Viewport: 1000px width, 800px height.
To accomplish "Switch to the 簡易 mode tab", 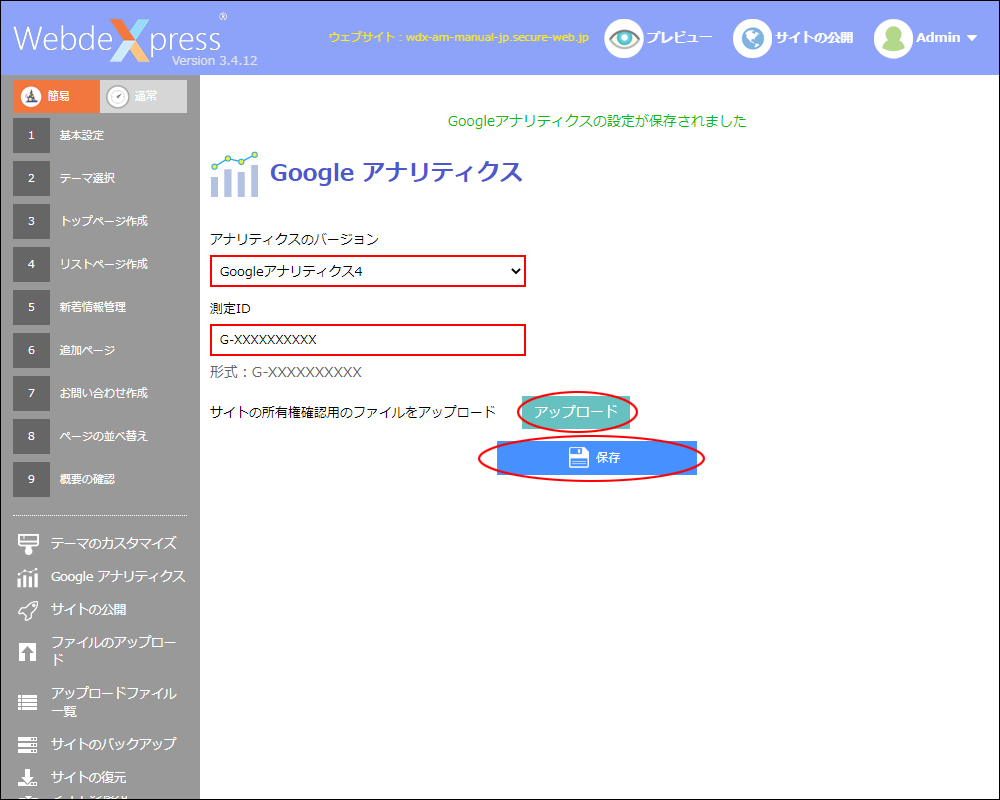I will [x=56, y=96].
